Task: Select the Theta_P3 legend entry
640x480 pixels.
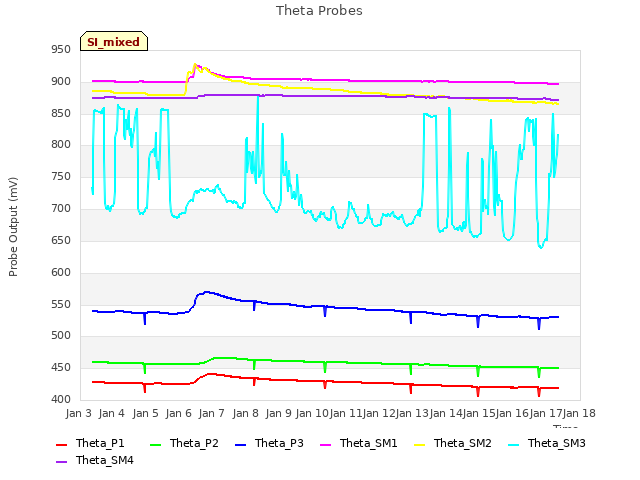Action: click(x=269, y=443)
